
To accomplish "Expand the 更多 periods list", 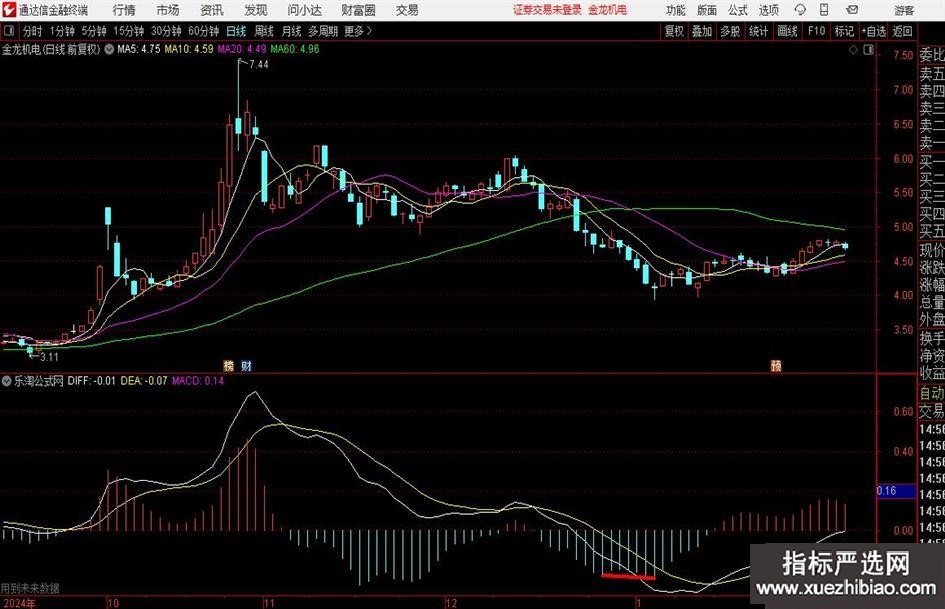I will [x=357, y=31].
